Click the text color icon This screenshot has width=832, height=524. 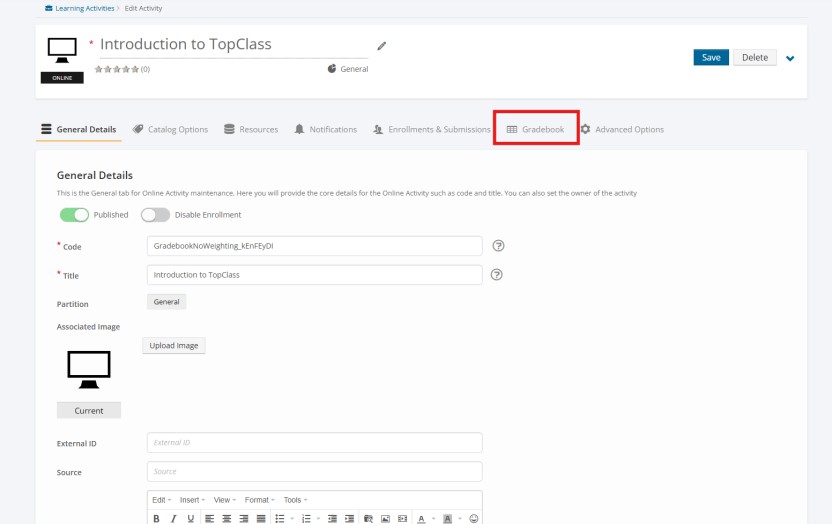click(421, 518)
